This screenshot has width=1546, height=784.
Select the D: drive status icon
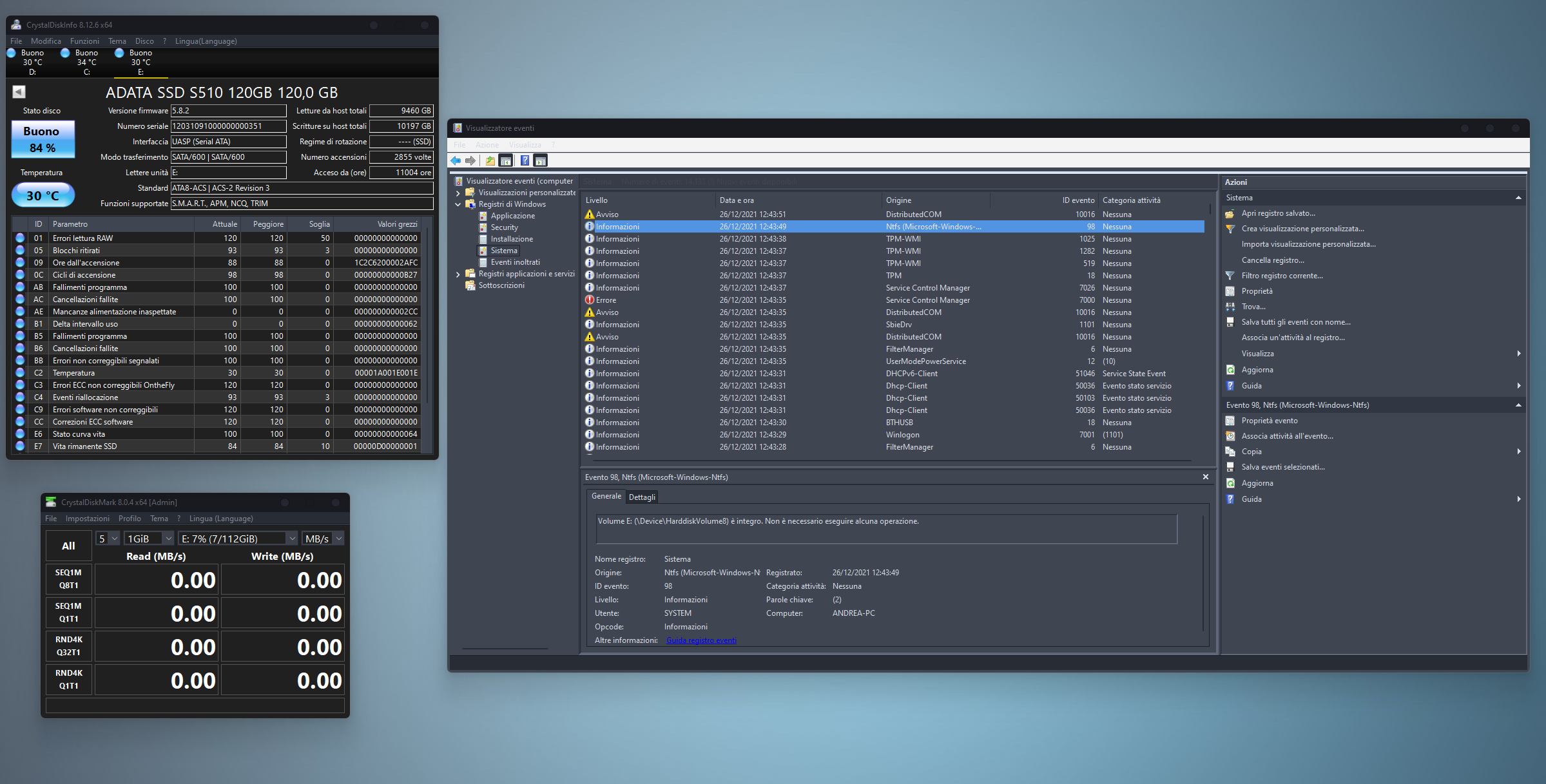click(12, 53)
